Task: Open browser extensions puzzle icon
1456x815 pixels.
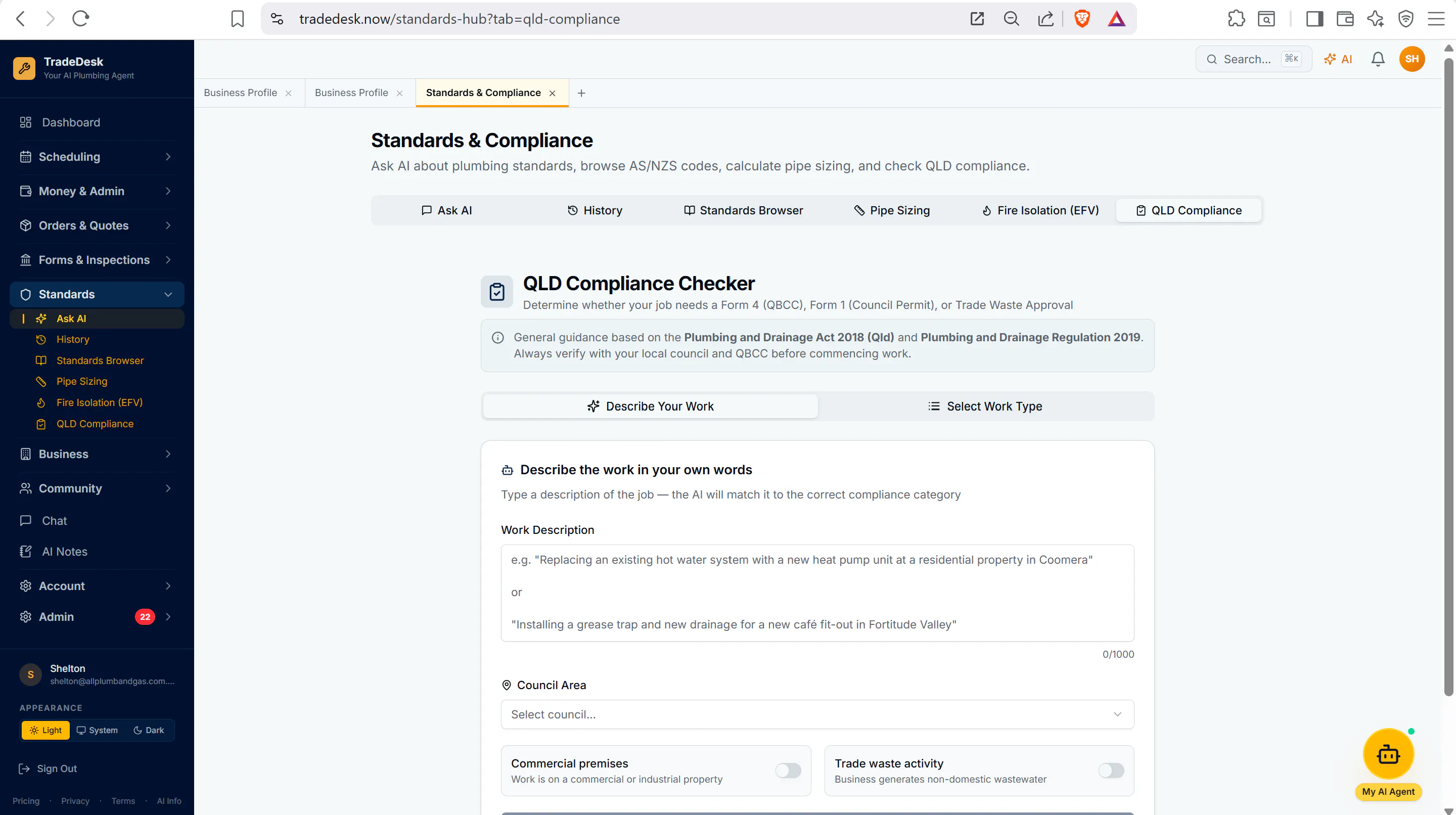Action: click(x=1236, y=19)
